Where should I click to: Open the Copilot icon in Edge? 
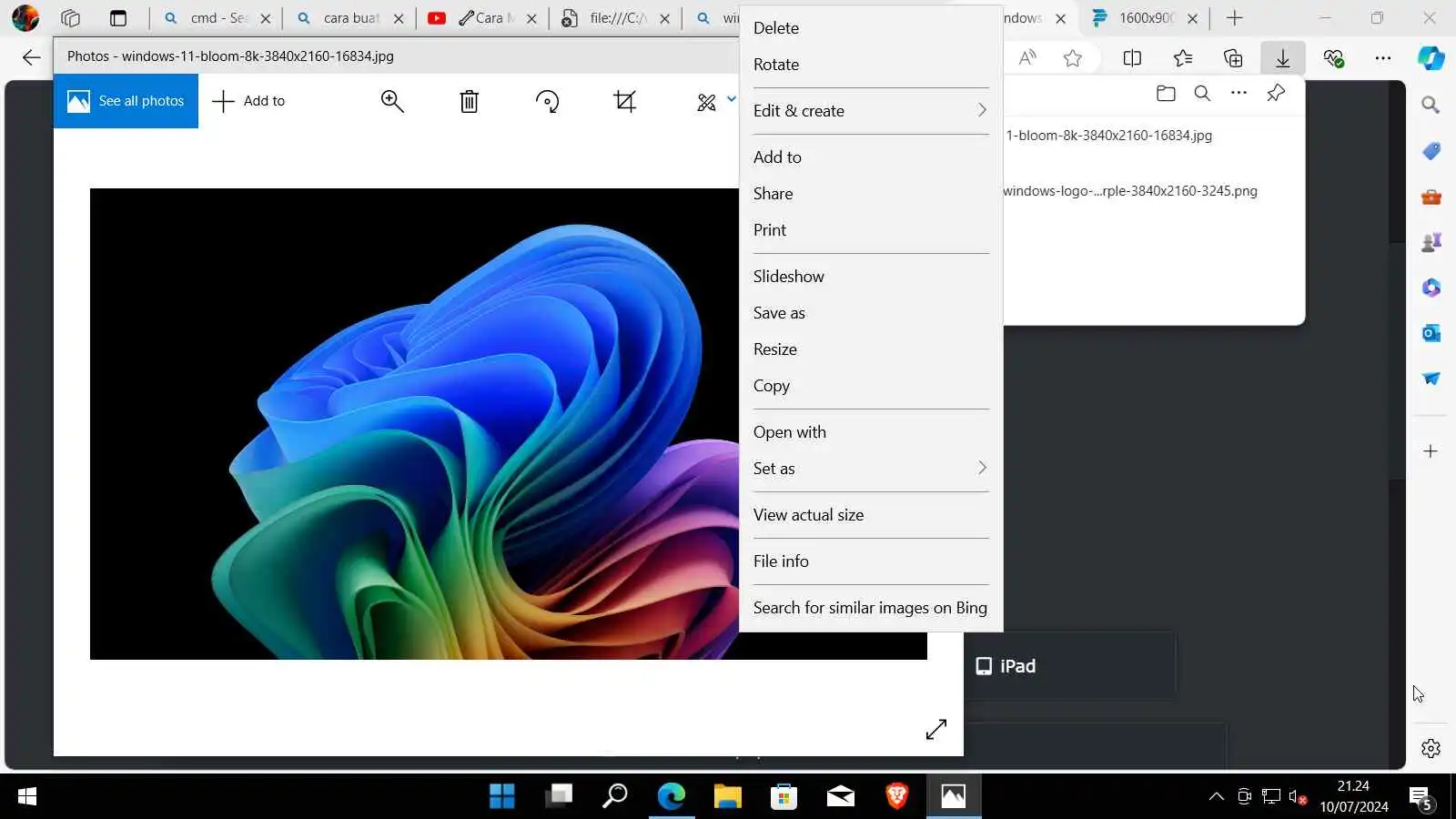pos(1431,58)
